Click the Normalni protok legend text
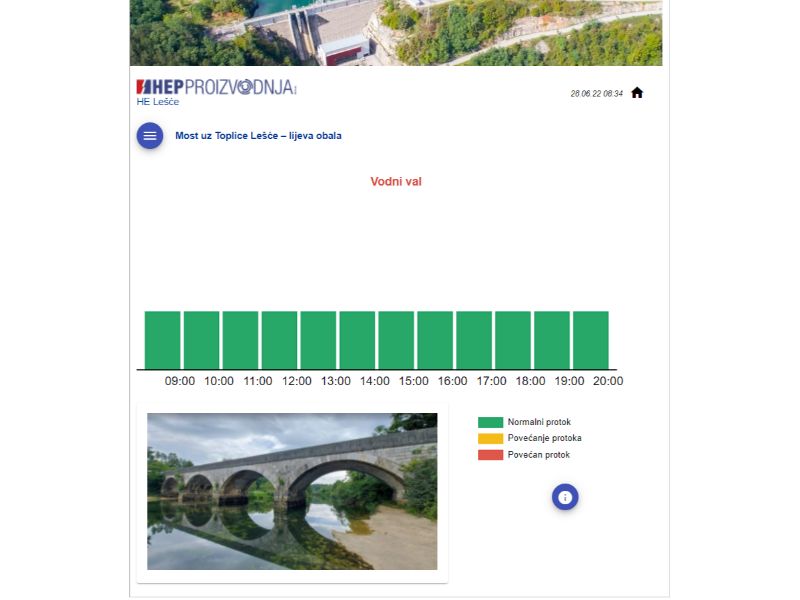800x600 pixels. 539,422
